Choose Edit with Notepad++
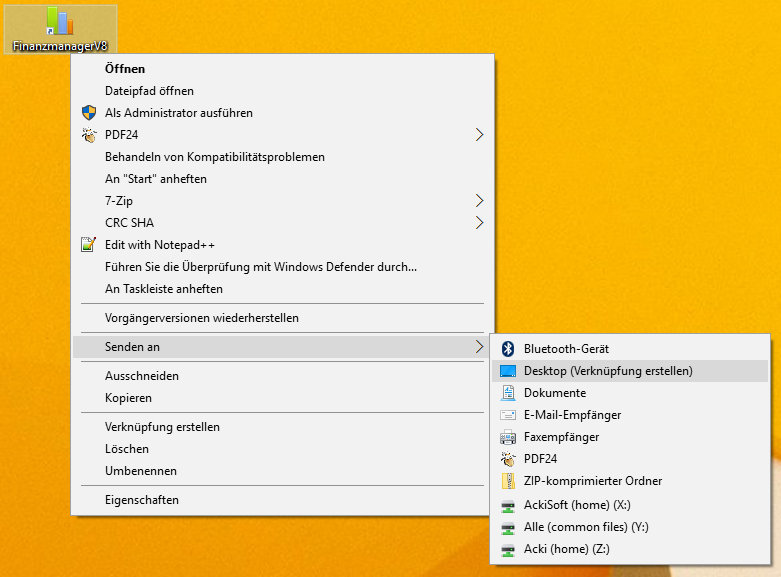781x577 pixels. pyautogui.click(x=282, y=245)
